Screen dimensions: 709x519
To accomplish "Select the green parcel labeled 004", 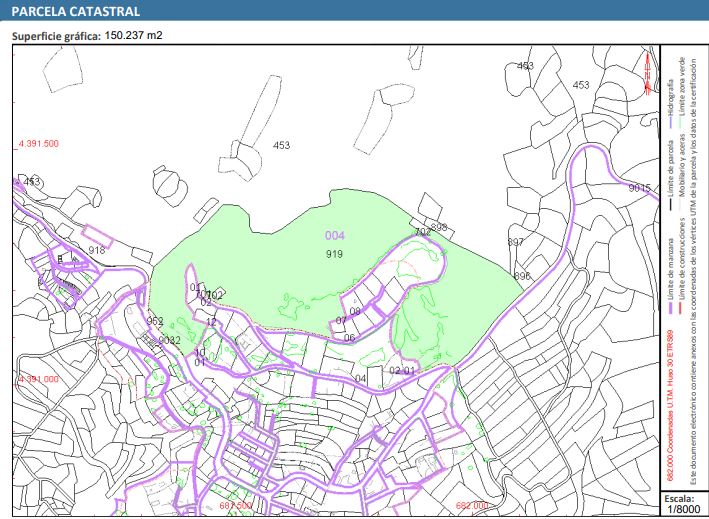I will point(334,235).
